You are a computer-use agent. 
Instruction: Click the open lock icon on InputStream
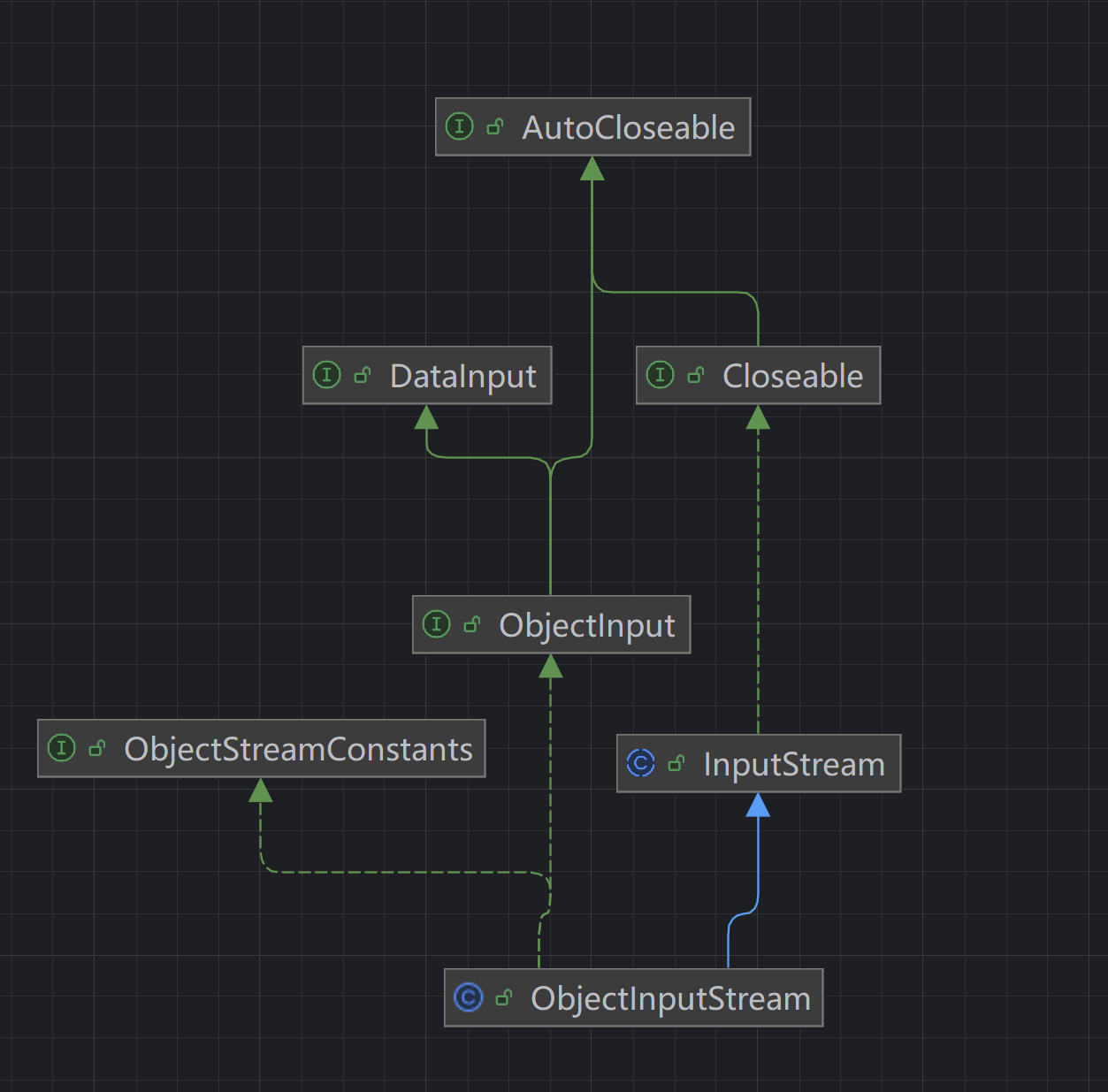tap(676, 764)
